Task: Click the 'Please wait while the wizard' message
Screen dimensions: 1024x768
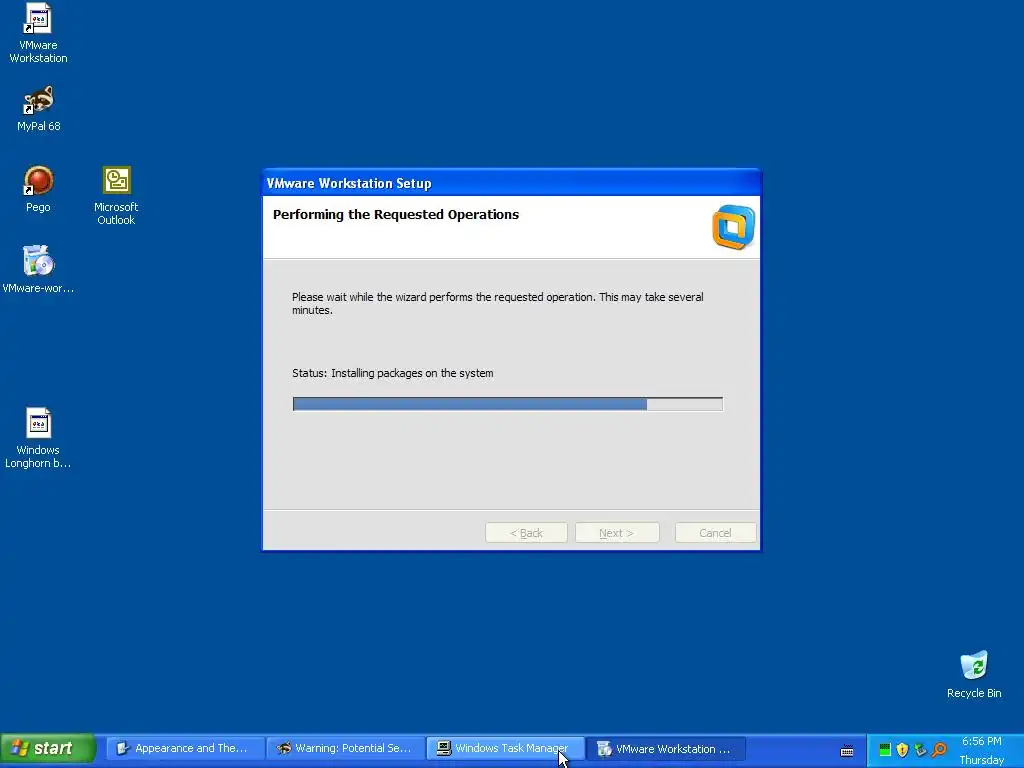Action: tap(498, 304)
